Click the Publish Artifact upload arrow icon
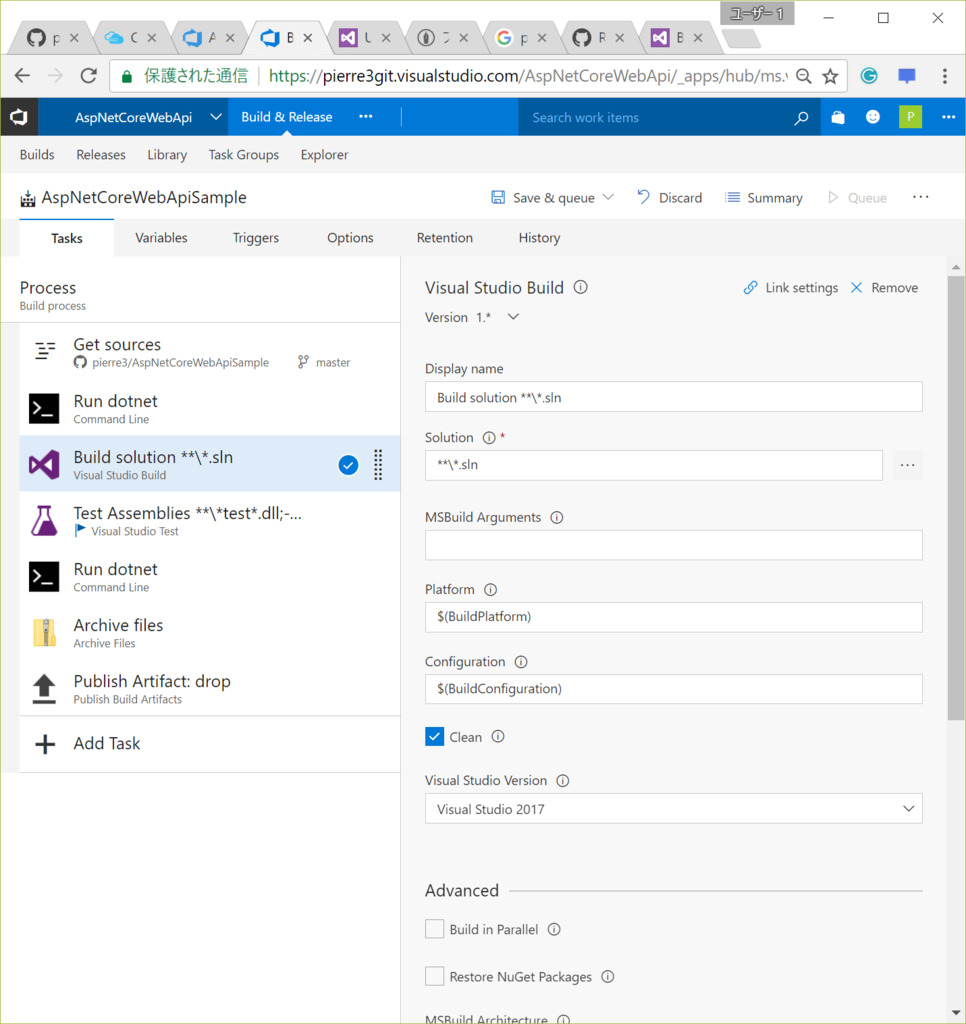This screenshot has height=1024, width=966. tap(44, 688)
